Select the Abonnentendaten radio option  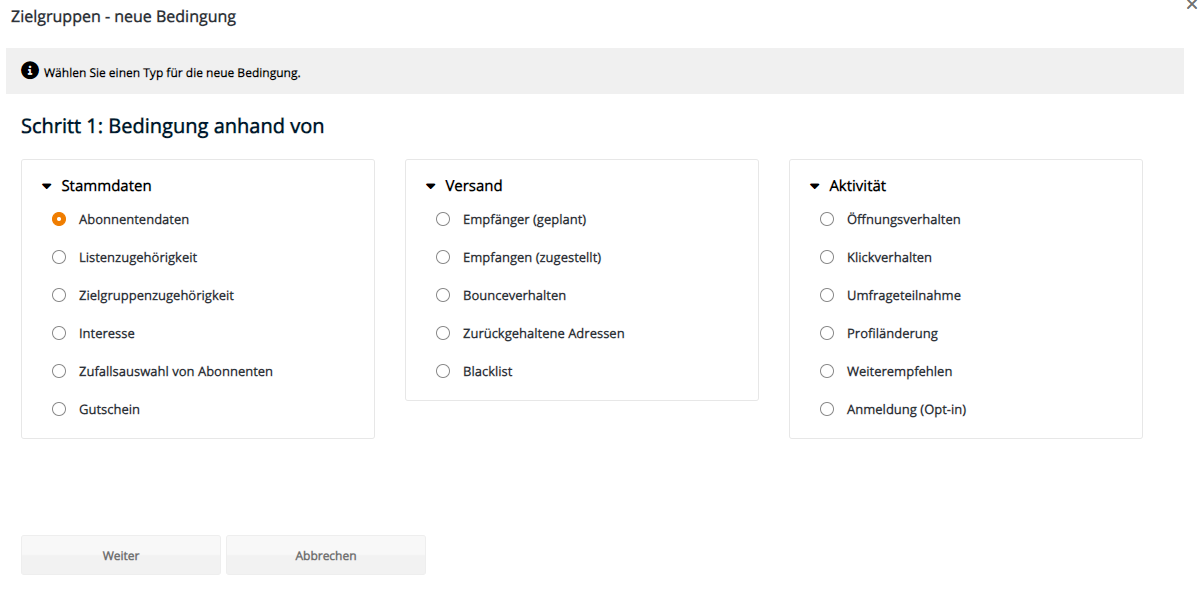pyautogui.click(x=59, y=219)
